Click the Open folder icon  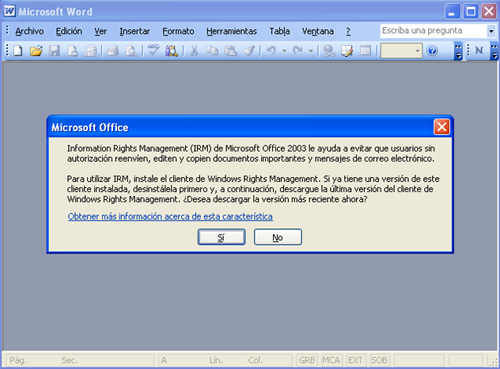click(x=36, y=51)
